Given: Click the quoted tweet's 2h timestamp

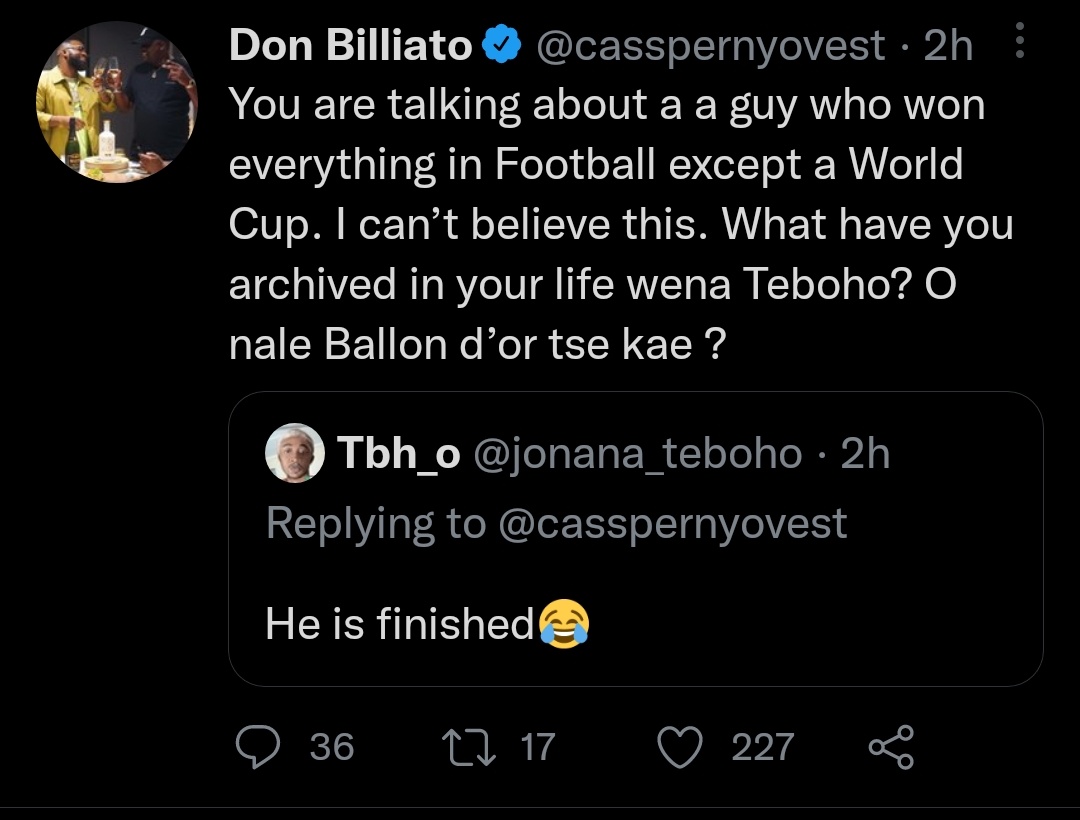Looking at the screenshot, I should tap(865, 453).
